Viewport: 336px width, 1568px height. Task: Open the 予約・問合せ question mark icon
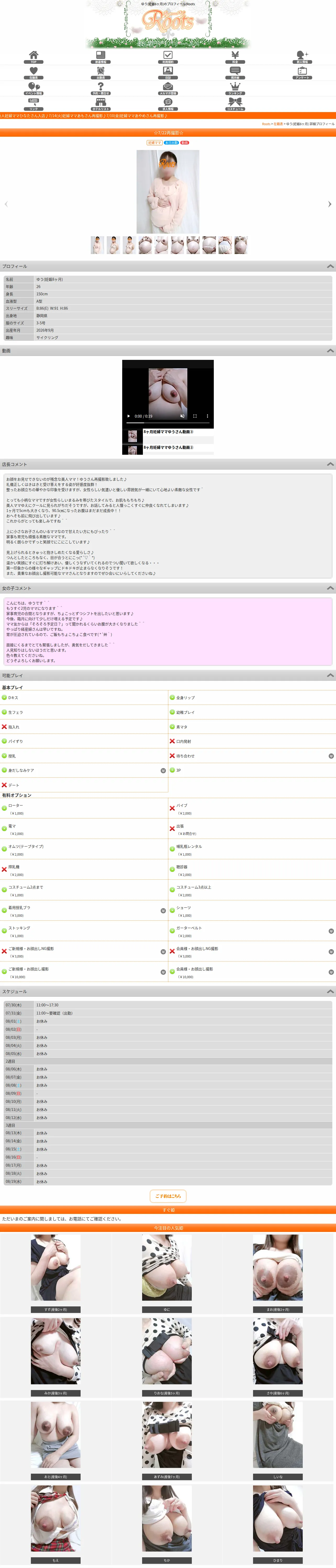coord(101,88)
